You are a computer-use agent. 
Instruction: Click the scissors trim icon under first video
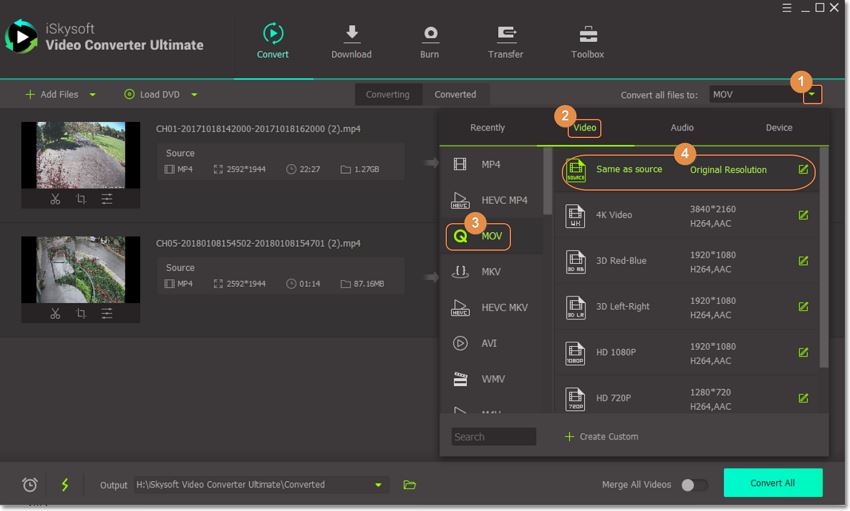pos(55,199)
